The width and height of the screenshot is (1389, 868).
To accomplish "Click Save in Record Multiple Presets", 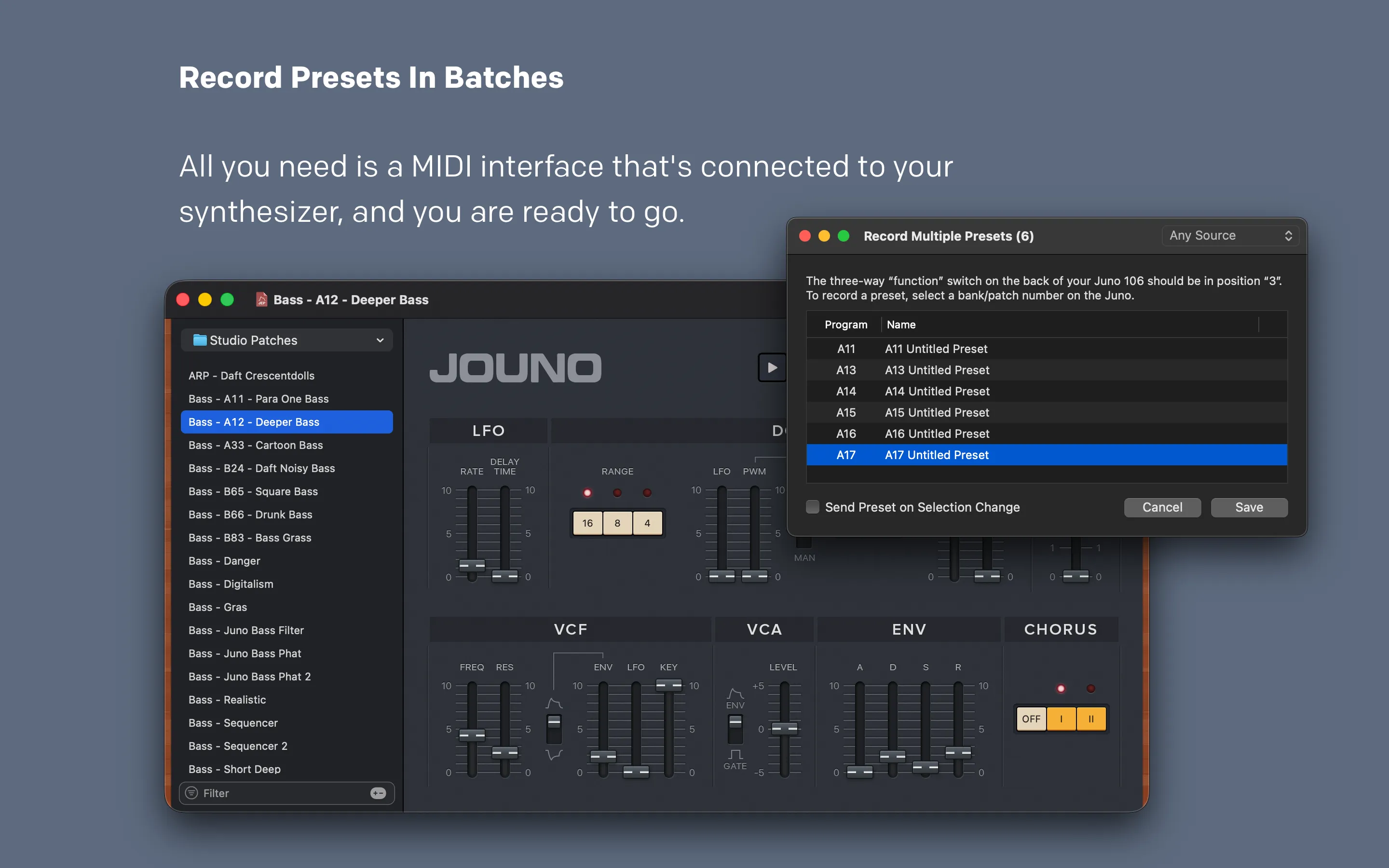I will point(1249,507).
